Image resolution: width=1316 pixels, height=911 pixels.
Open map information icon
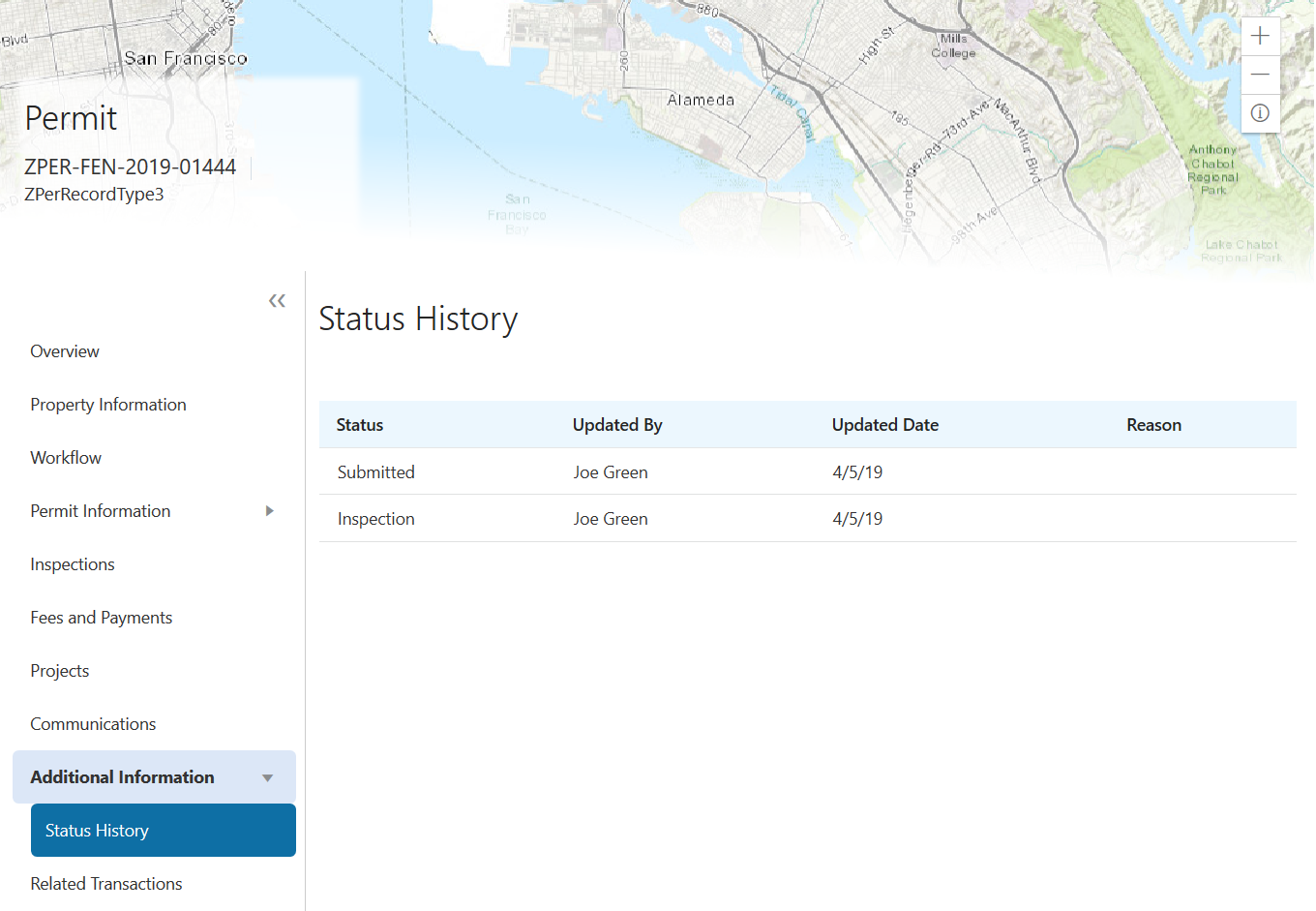point(1260,113)
